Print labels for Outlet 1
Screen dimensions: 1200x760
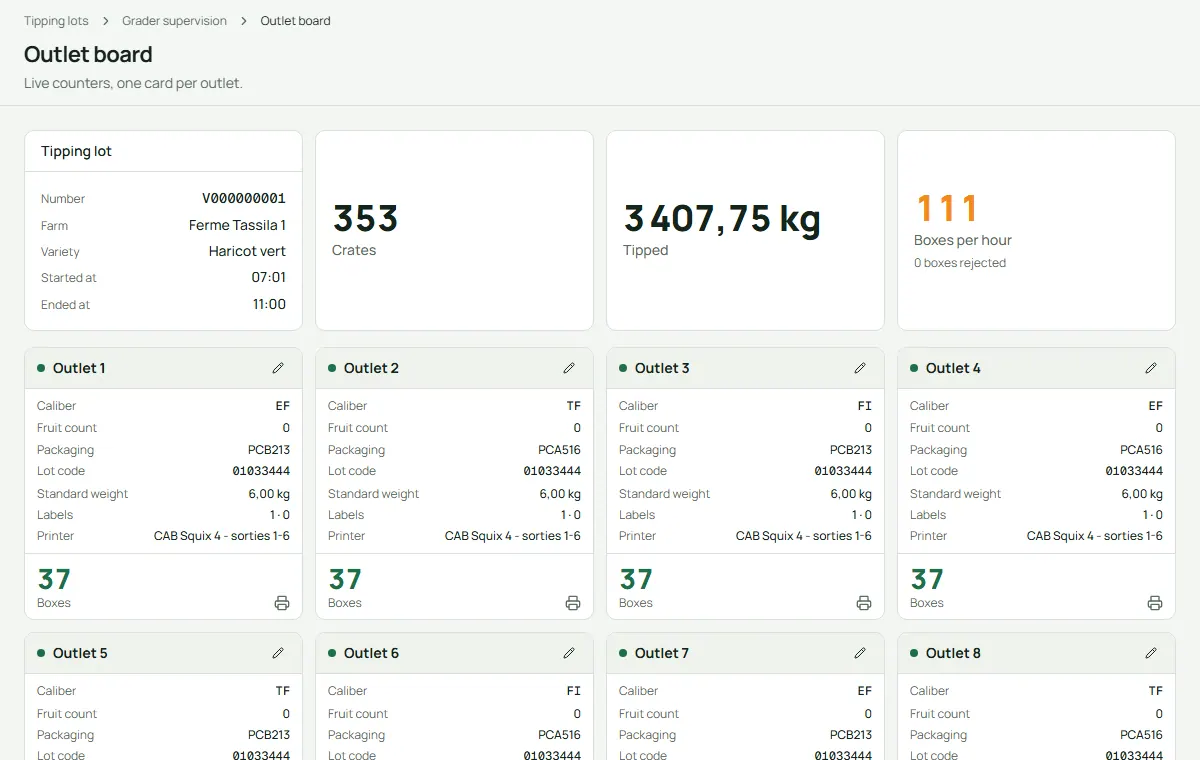[x=282, y=603]
